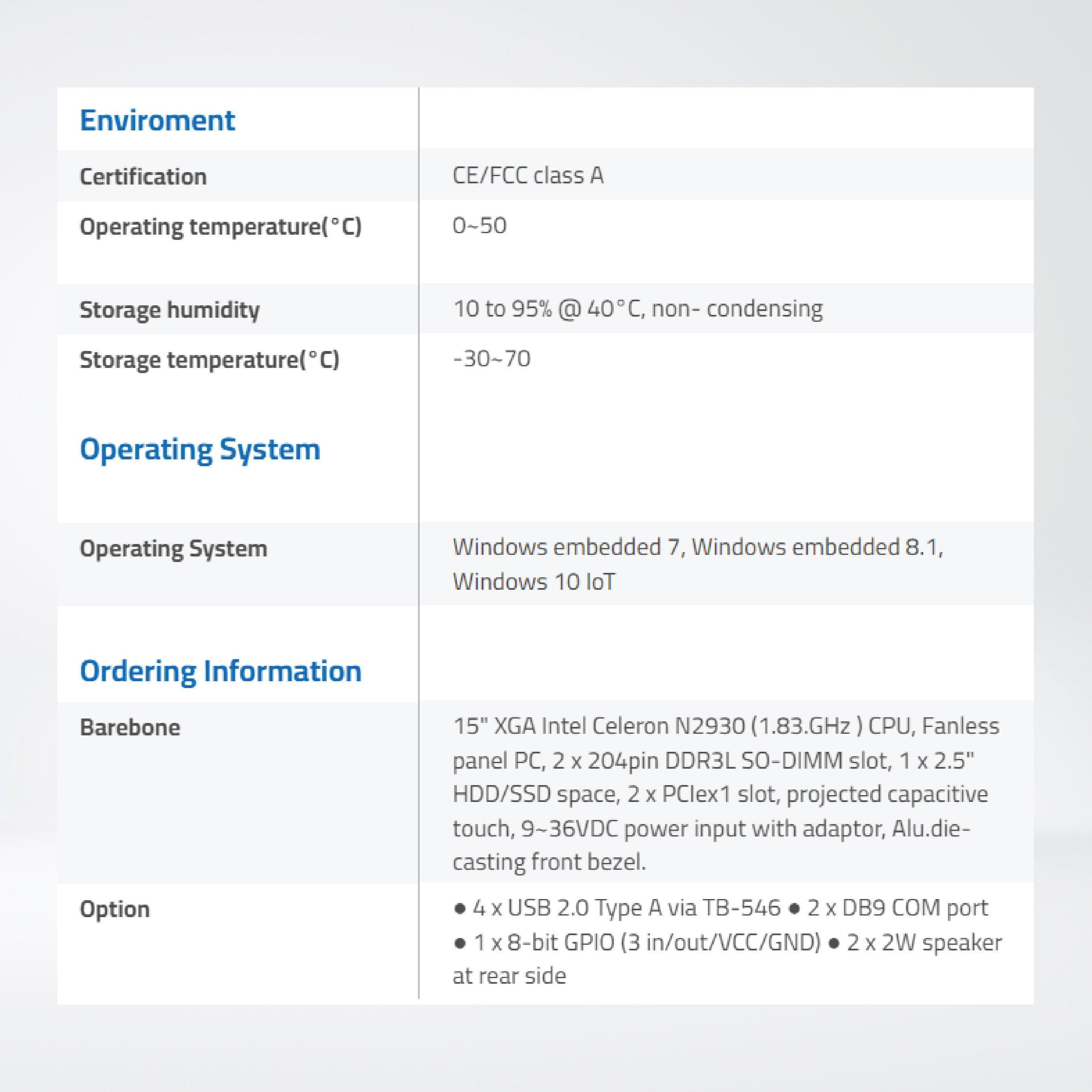Click the Storage humidity label
The height and width of the screenshot is (1092, 1092).
pyautogui.click(x=170, y=310)
